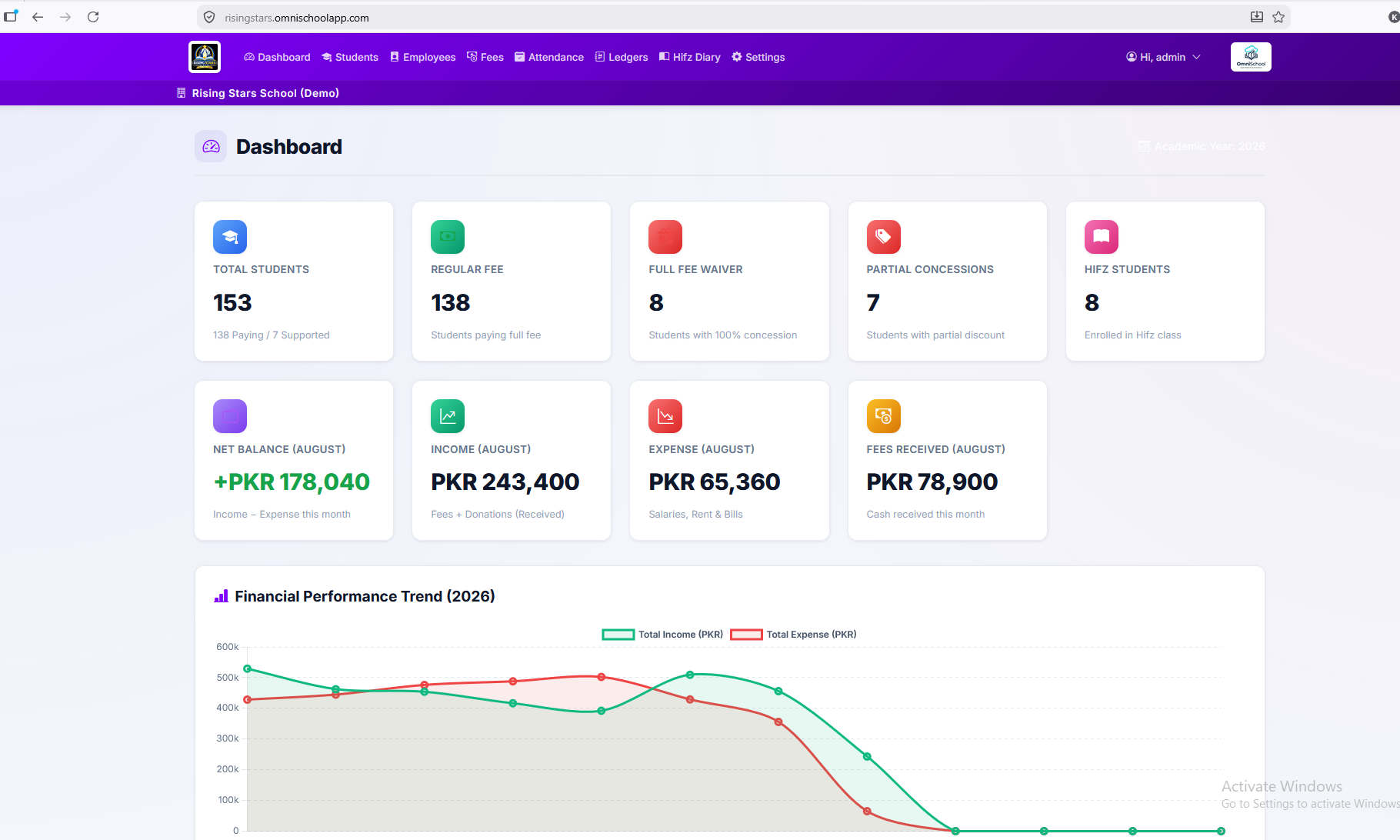Viewport: 1400px width, 840px height.
Task: Click the 'PKR 78,900' fees received value
Action: [x=932, y=482]
